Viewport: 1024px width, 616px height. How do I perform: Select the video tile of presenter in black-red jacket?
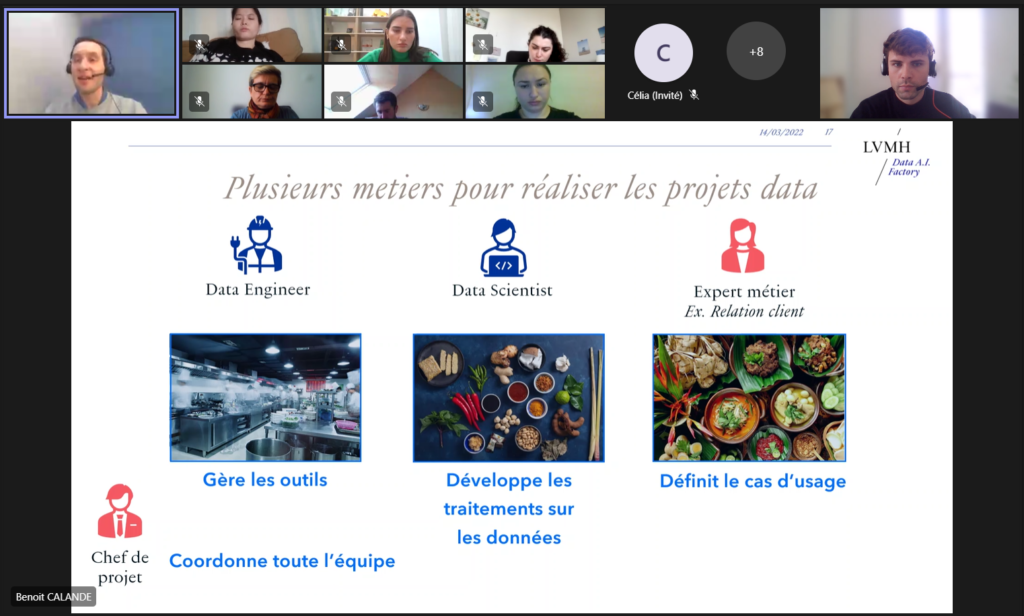918,63
